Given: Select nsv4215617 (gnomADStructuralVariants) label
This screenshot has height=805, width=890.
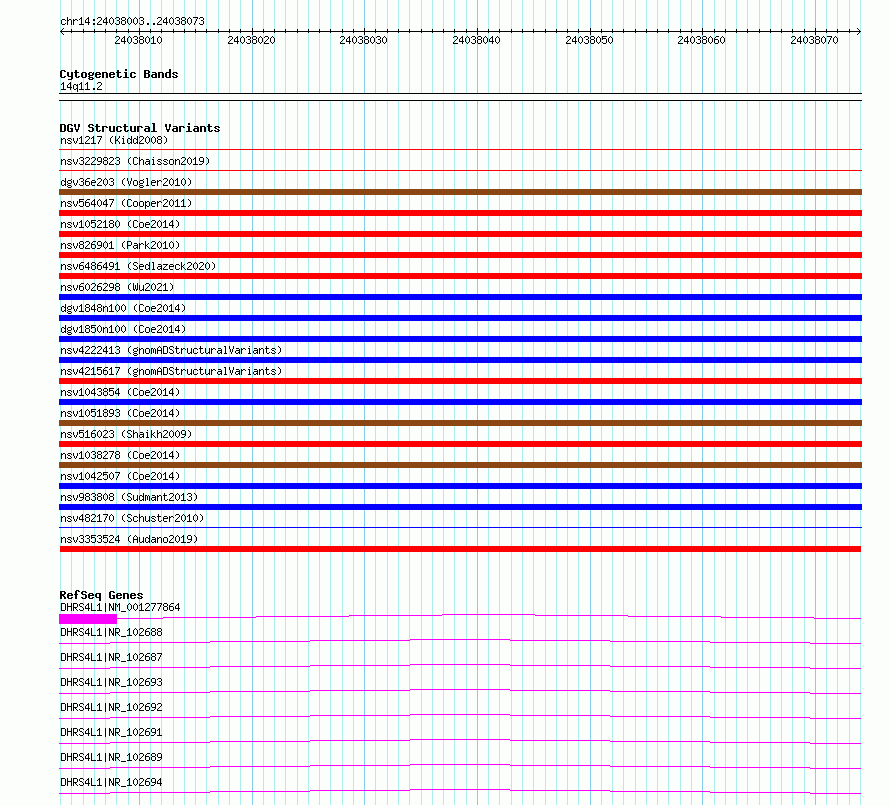Looking at the screenshot, I should 171,371.
